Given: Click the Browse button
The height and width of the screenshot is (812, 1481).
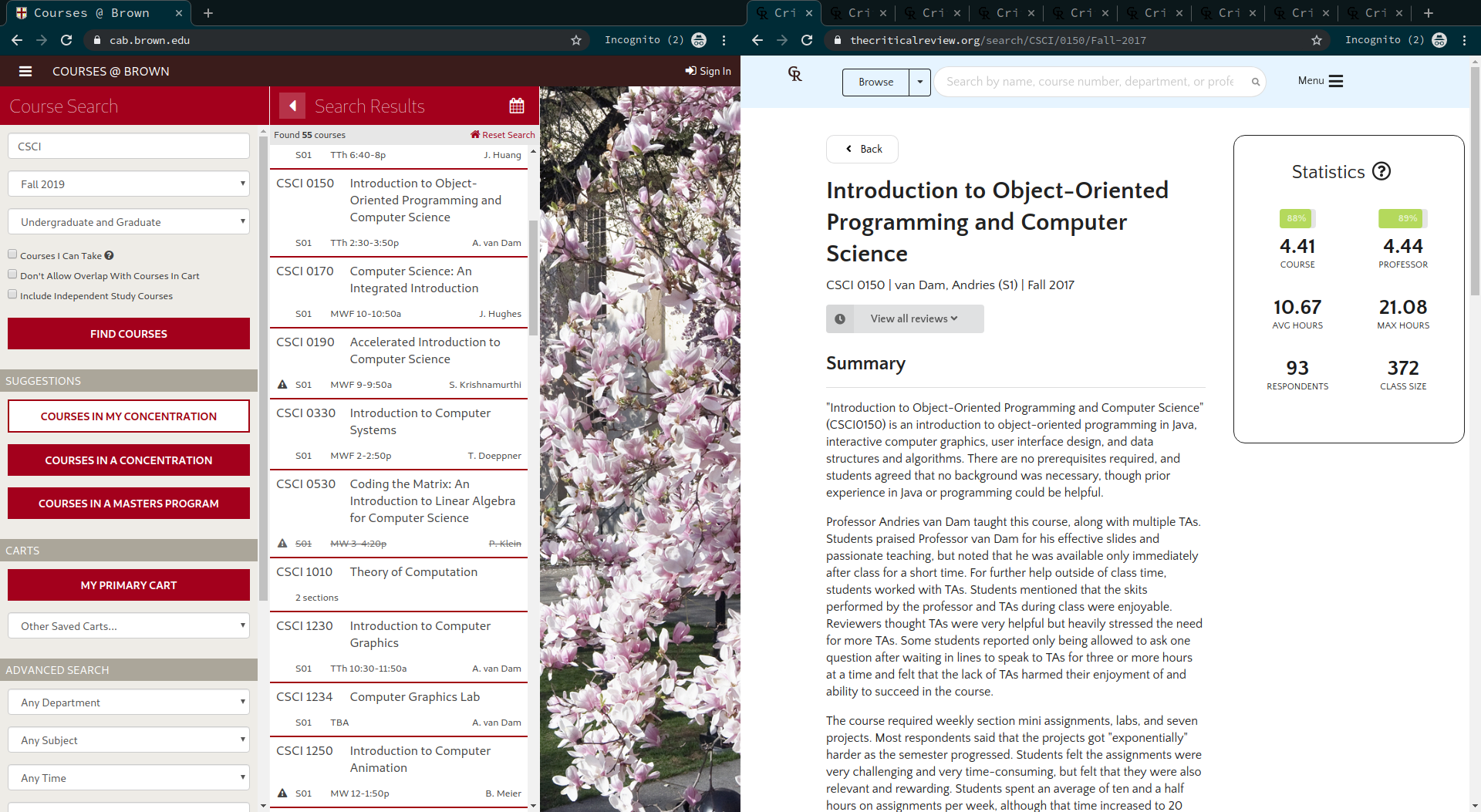Looking at the screenshot, I should [x=875, y=82].
